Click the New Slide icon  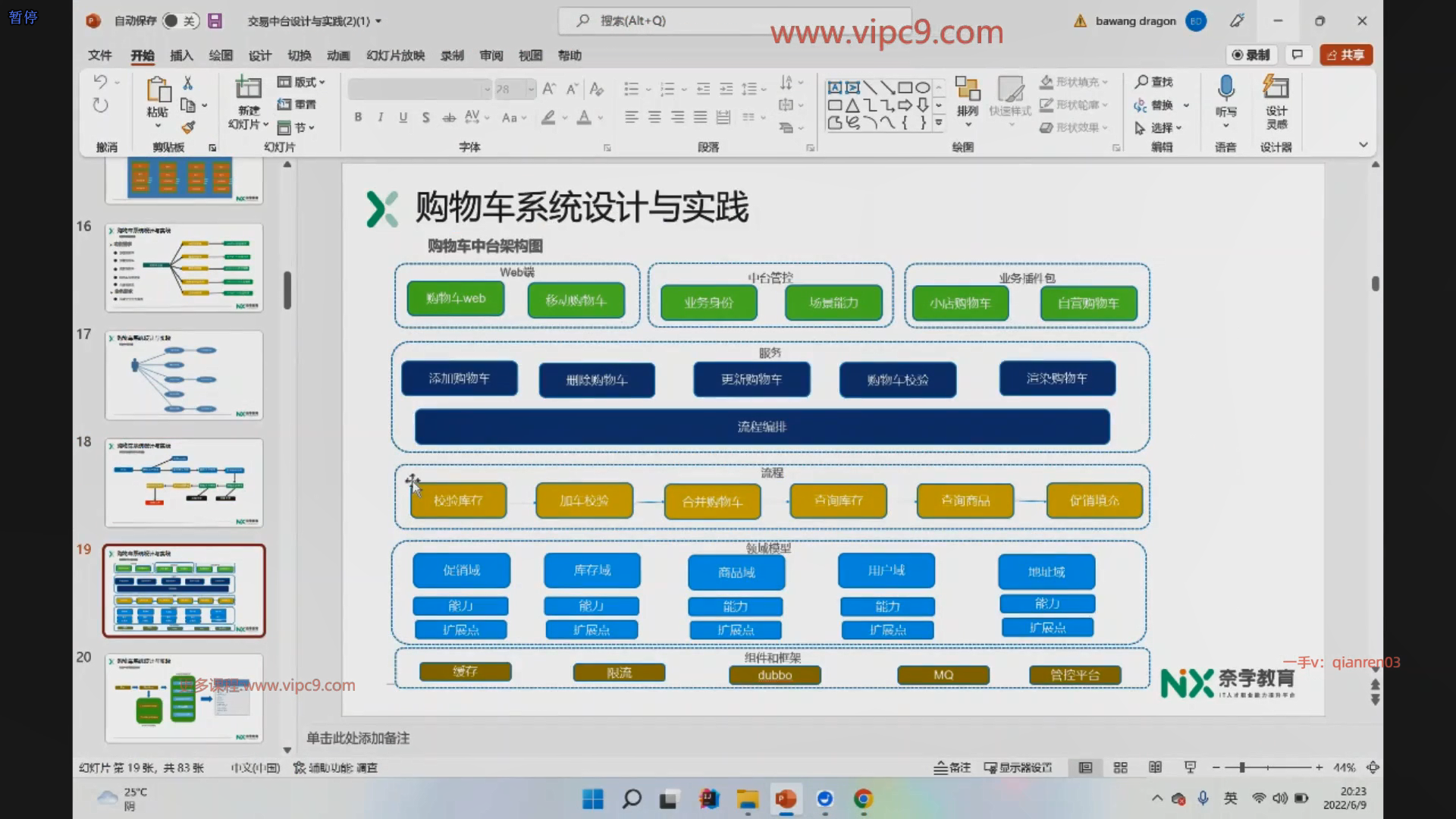[x=248, y=89]
